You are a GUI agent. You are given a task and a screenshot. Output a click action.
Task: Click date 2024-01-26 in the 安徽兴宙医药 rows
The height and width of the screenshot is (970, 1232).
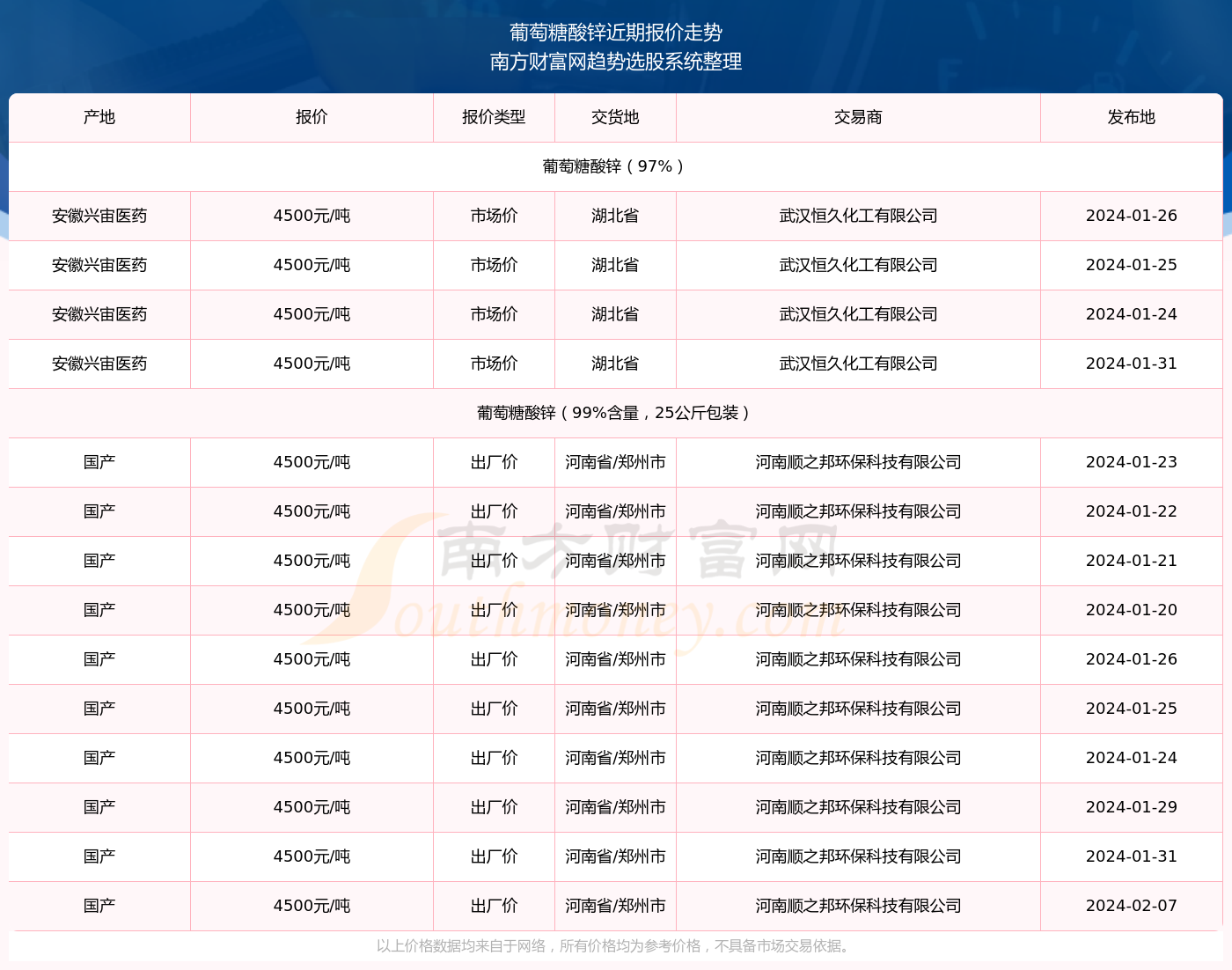(1131, 216)
